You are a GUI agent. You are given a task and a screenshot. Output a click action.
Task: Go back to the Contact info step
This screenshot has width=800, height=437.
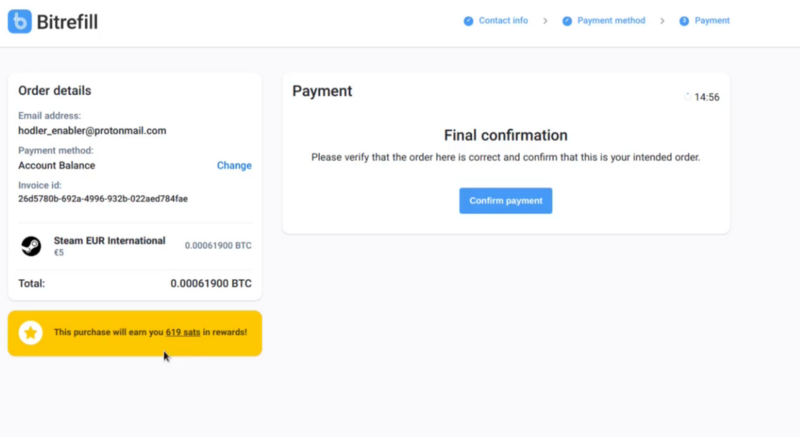503,20
